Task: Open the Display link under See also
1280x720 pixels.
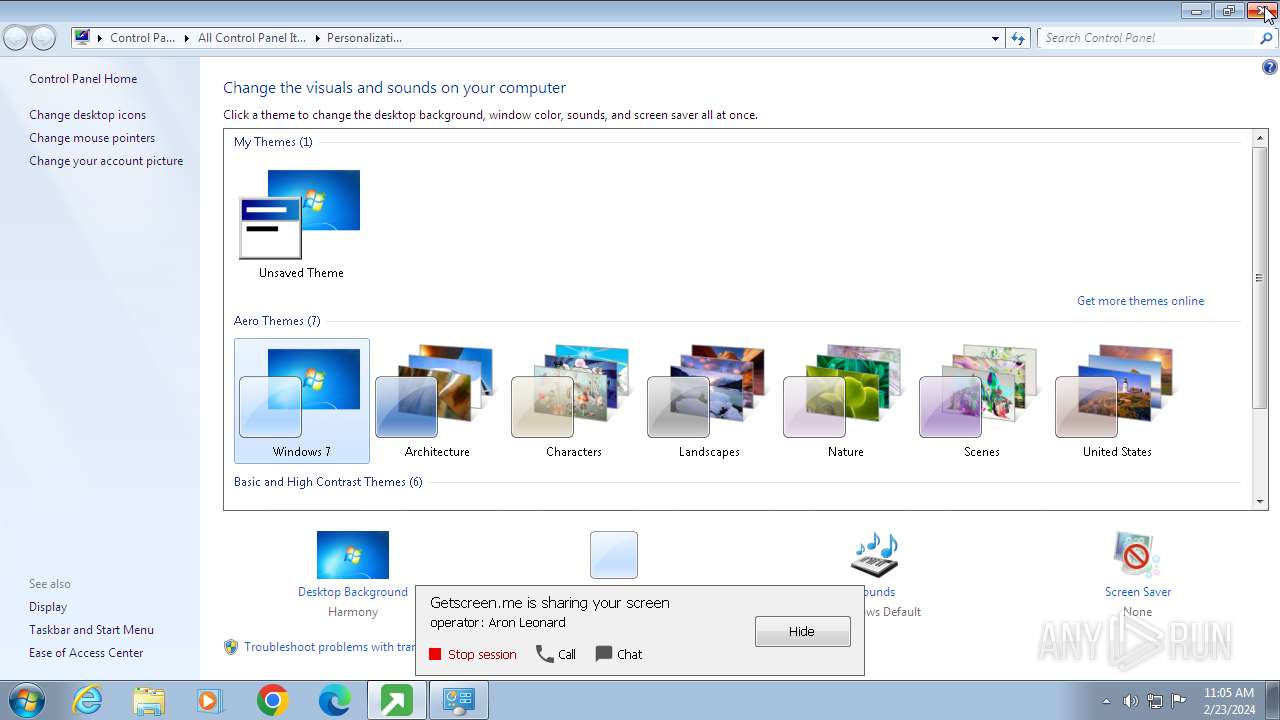Action: point(48,607)
